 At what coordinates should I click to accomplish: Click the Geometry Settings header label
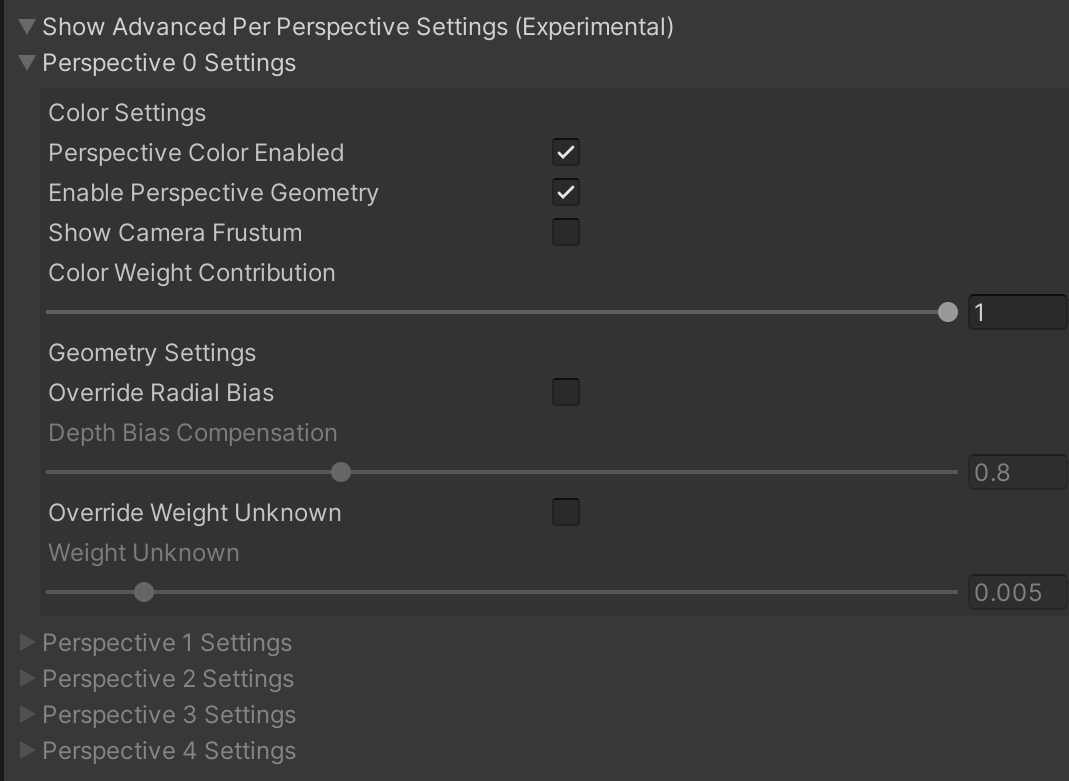tap(152, 353)
